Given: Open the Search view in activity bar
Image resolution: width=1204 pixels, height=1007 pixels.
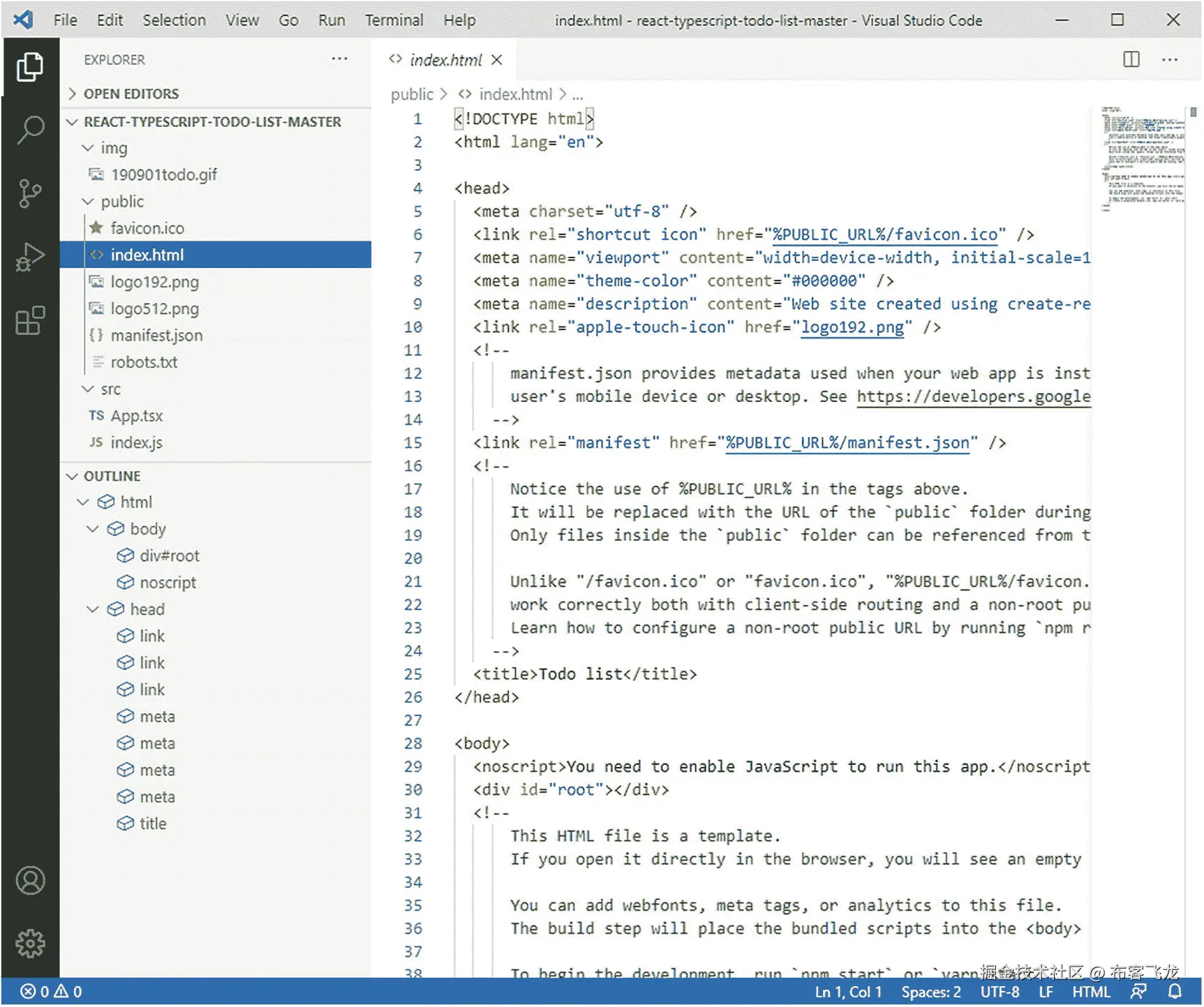Looking at the screenshot, I should click(x=29, y=130).
